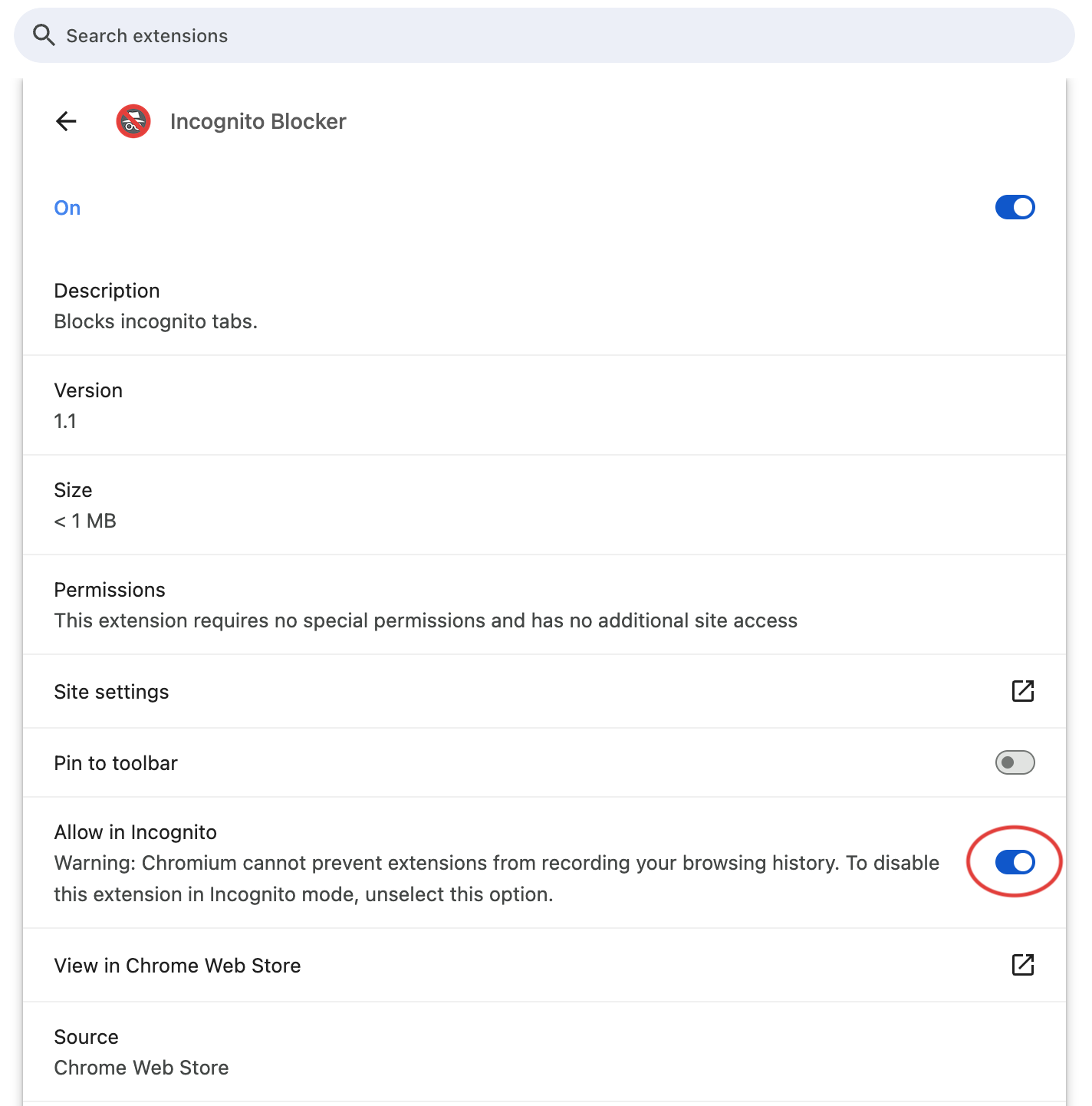This screenshot has height=1106, width=1092.
Task: Open Site settings external link icon
Action: click(1023, 691)
